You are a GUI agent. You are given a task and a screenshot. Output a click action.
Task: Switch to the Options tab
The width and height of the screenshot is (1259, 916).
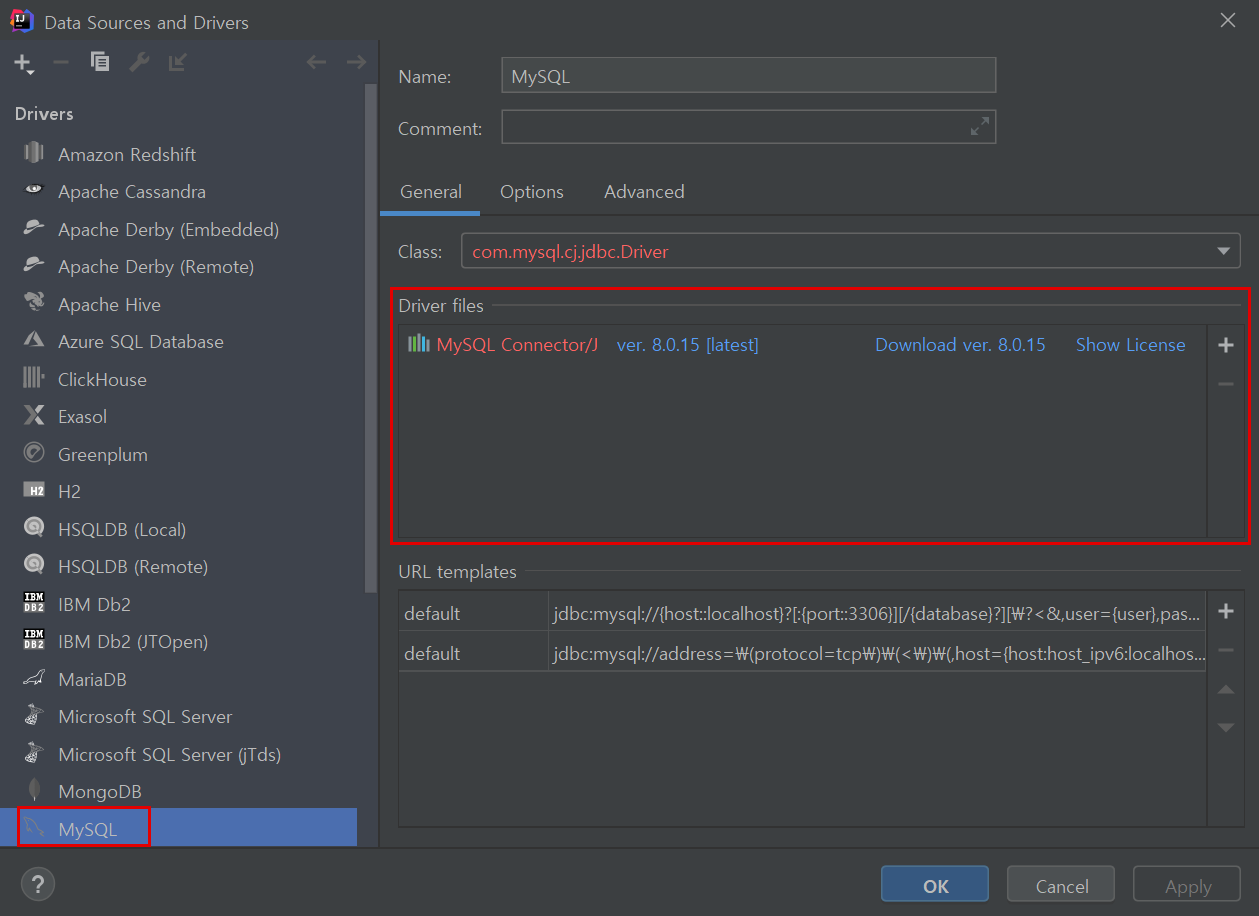(x=532, y=192)
